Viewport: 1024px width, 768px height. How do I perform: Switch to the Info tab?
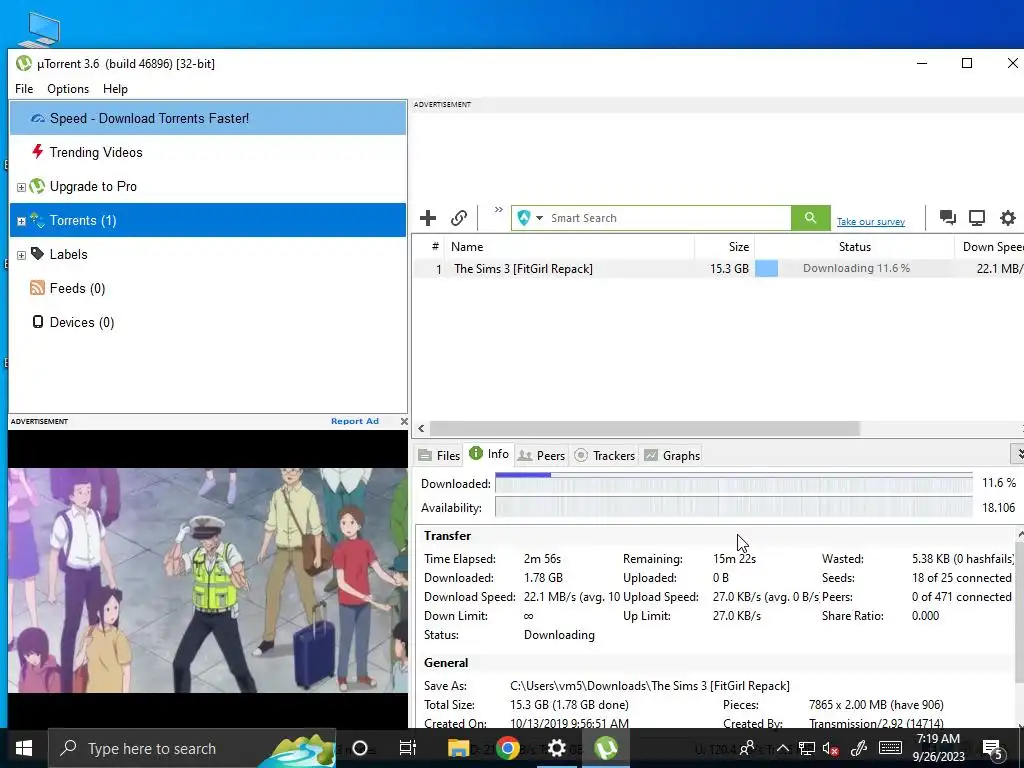click(x=489, y=454)
